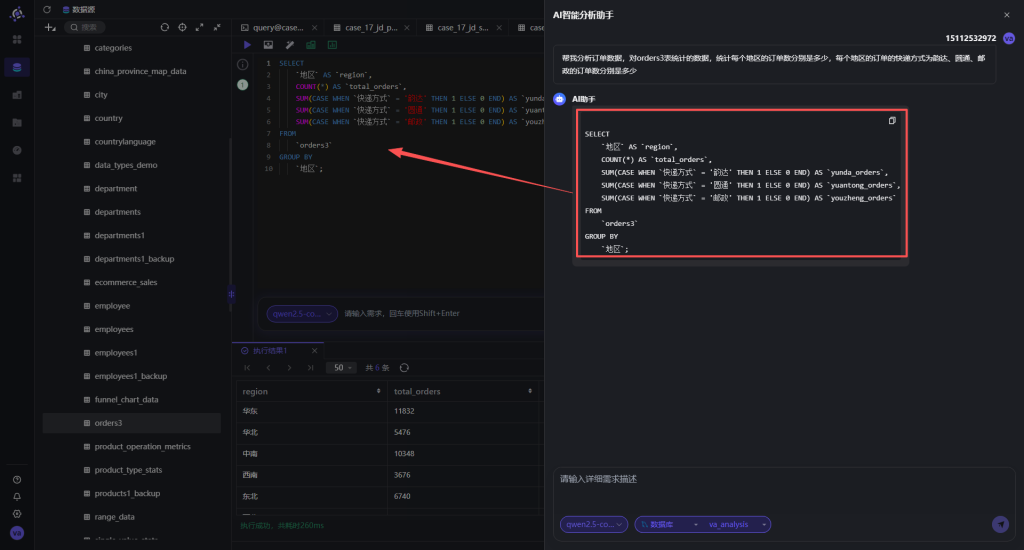Open the notification bell in sidebar
This screenshot has width=1024, height=550.
coord(17,496)
